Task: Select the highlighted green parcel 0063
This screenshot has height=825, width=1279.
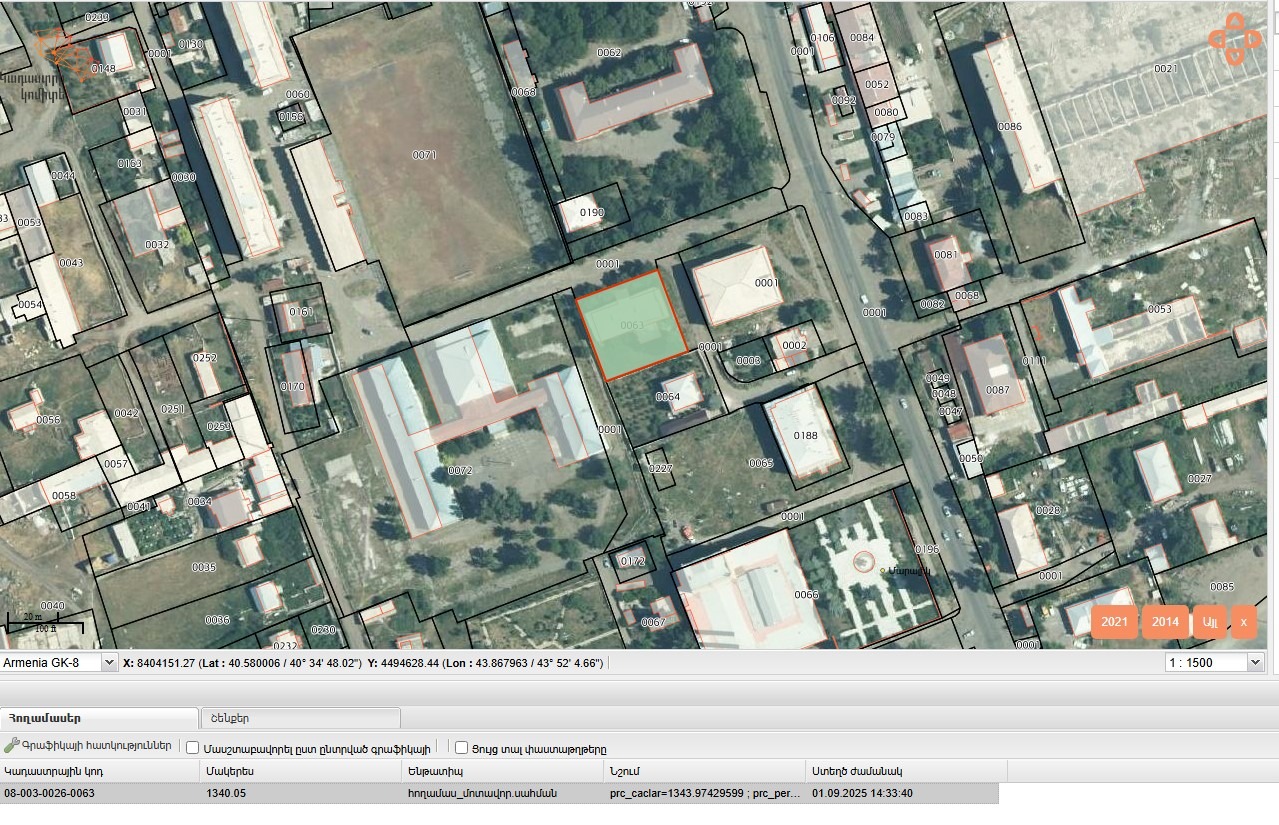Action: pos(632,325)
